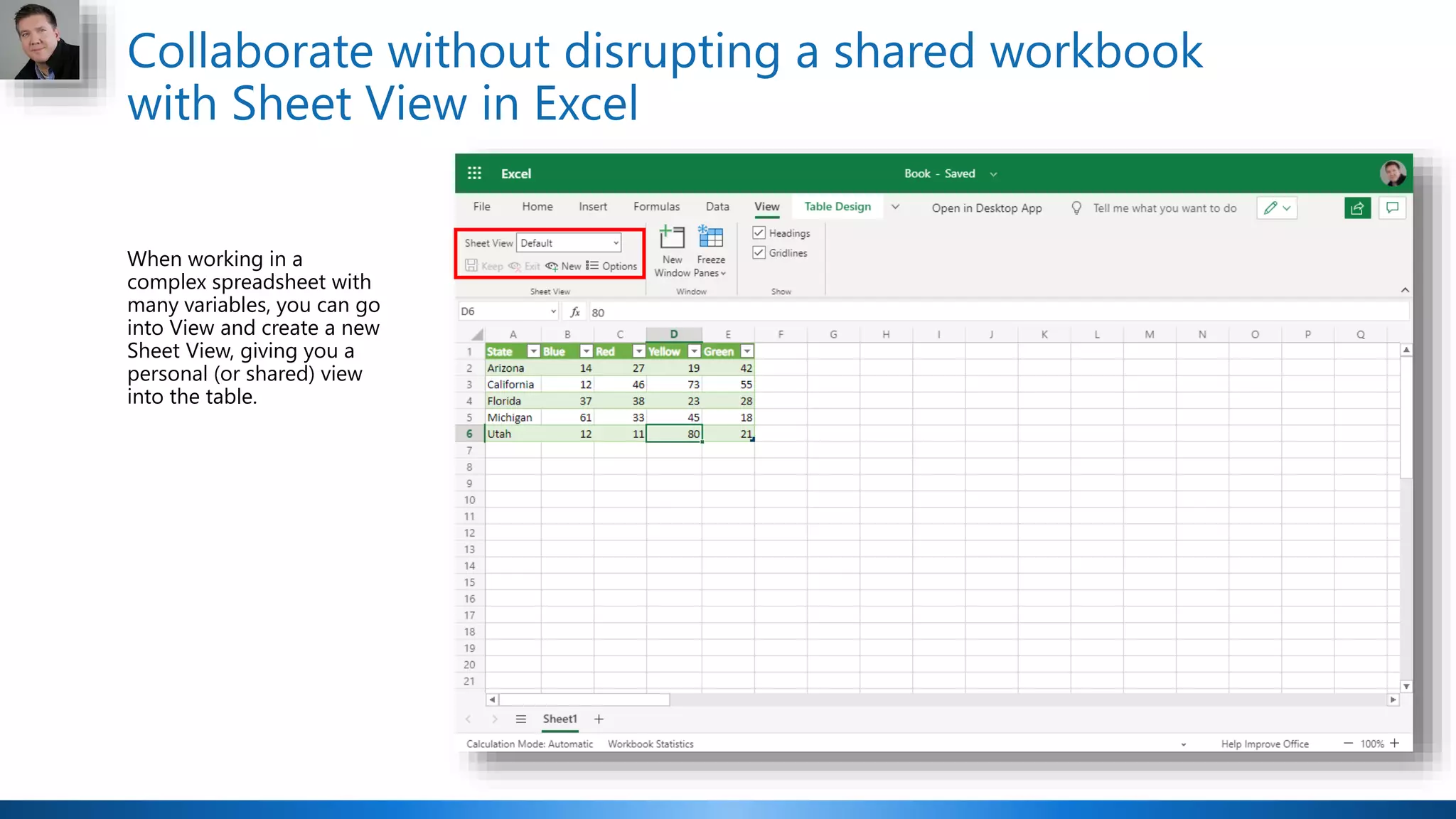Click scroll down arrow on vertical scrollbar

pyautogui.click(x=1406, y=686)
